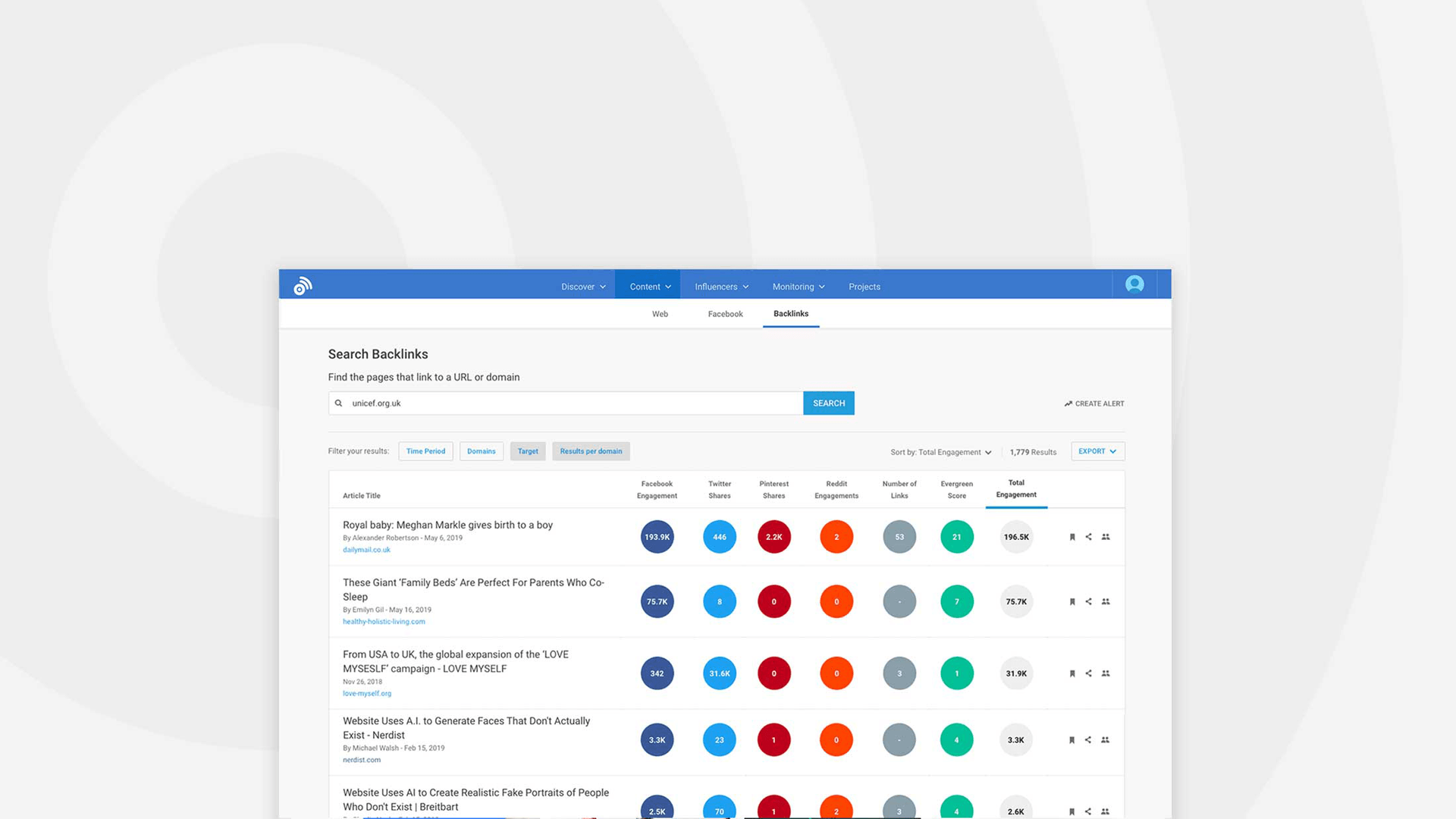View sharers of Family Beds article

[1106, 601]
